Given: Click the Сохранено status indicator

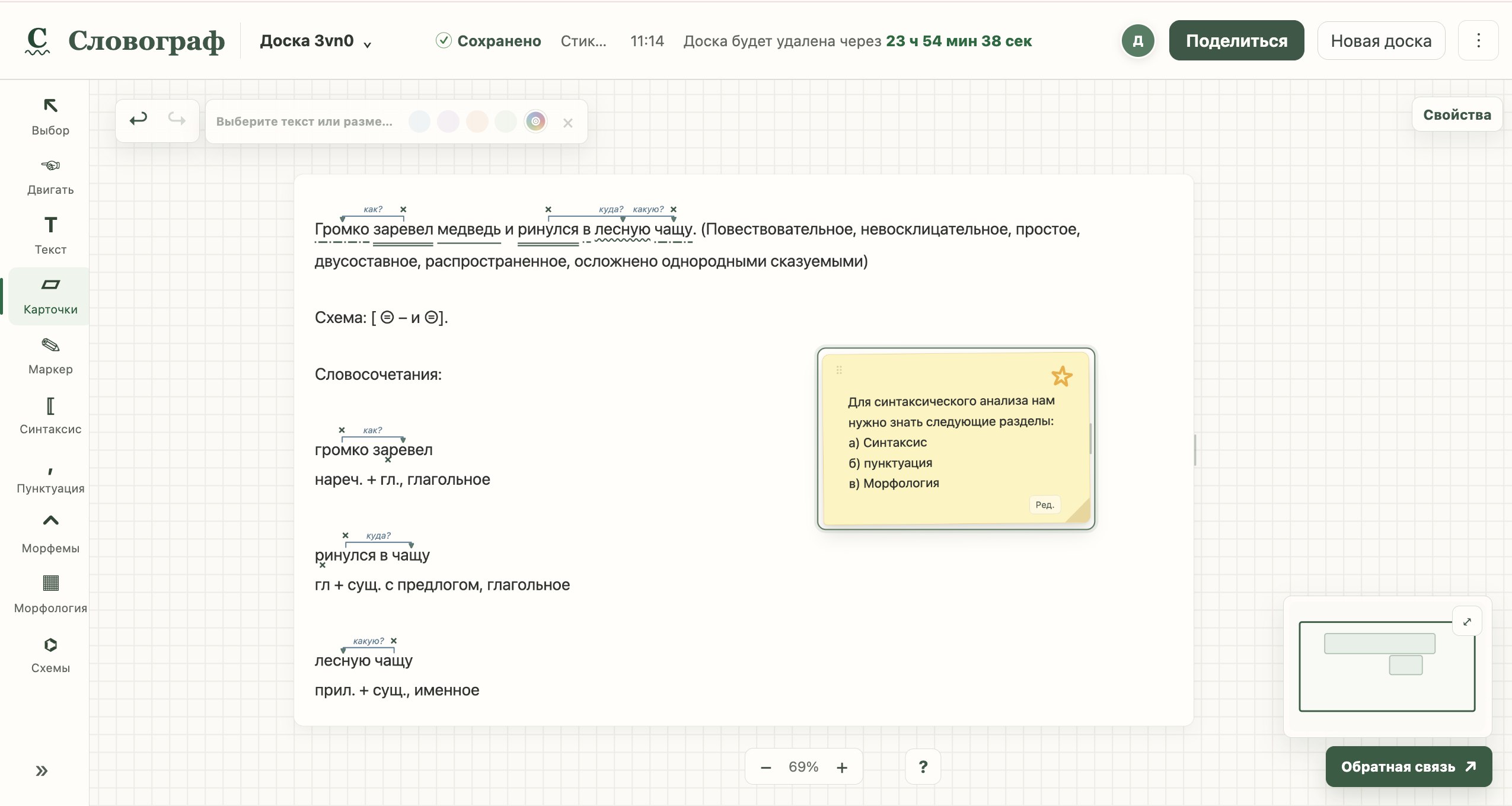Looking at the screenshot, I should coord(488,41).
